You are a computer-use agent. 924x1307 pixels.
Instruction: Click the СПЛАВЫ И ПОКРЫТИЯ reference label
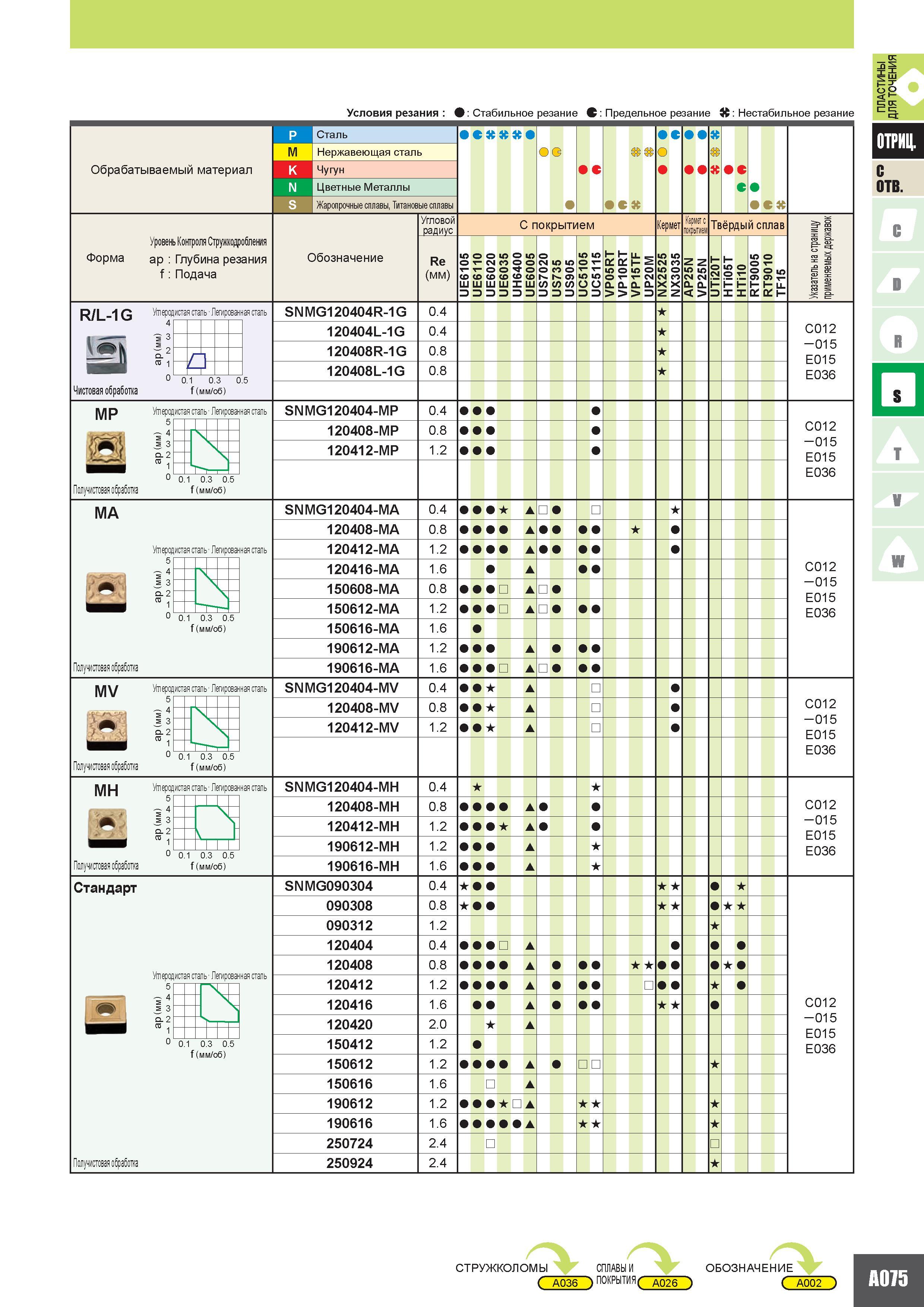pyautogui.click(x=616, y=1274)
